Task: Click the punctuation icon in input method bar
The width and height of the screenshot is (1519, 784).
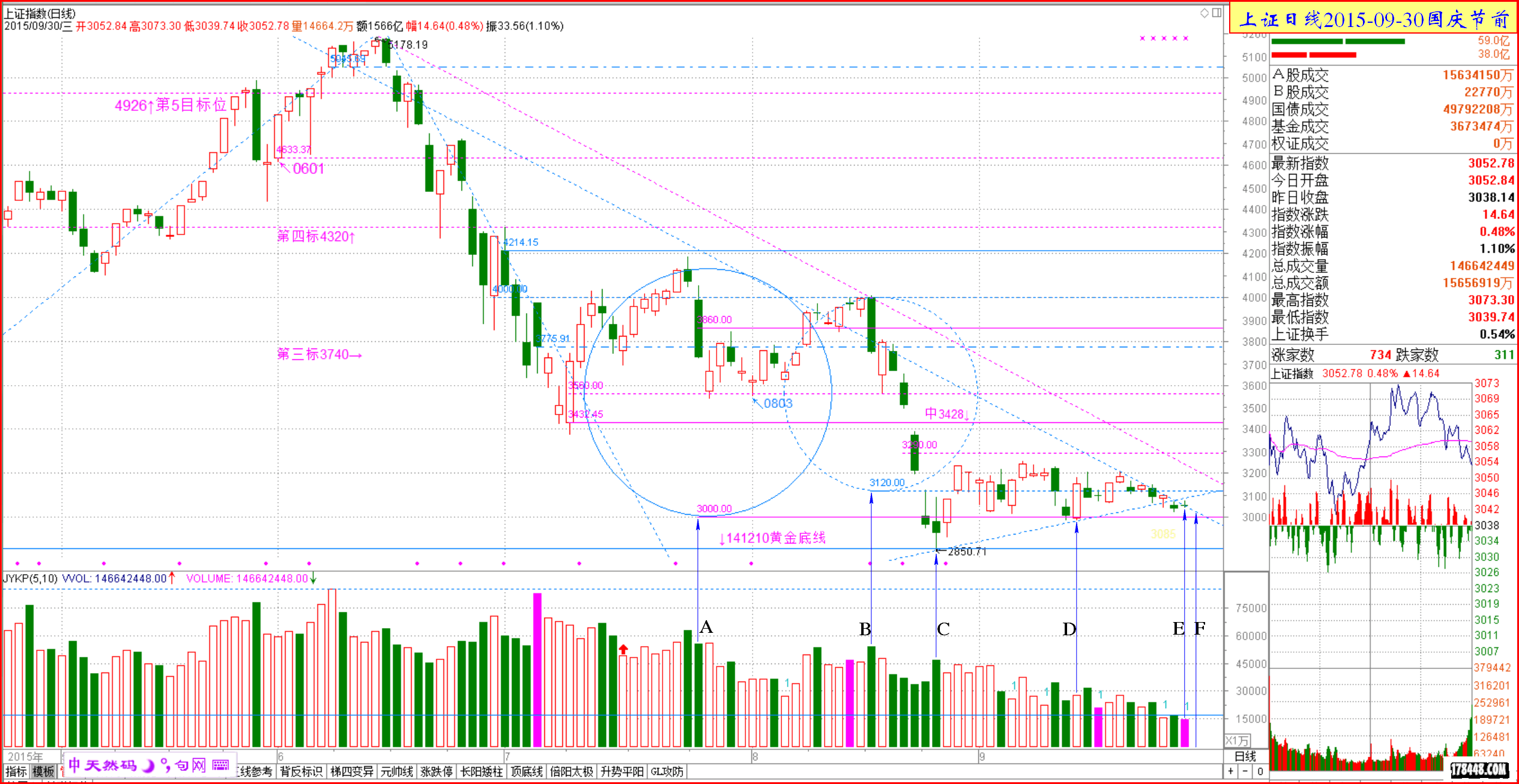Action: [165, 765]
